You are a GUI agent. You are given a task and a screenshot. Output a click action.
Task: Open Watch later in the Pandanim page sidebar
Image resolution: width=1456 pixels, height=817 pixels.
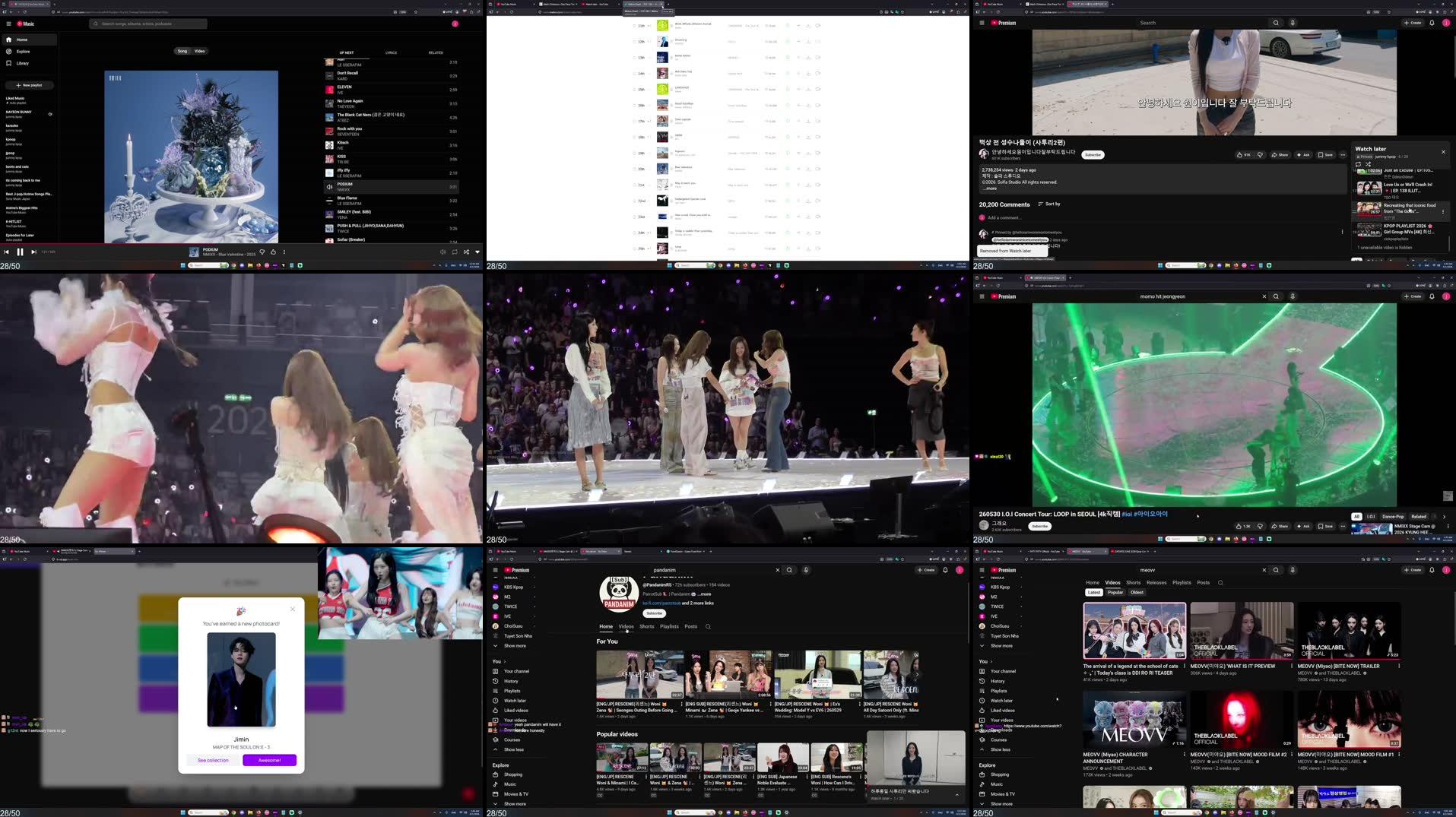[x=515, y=701]
